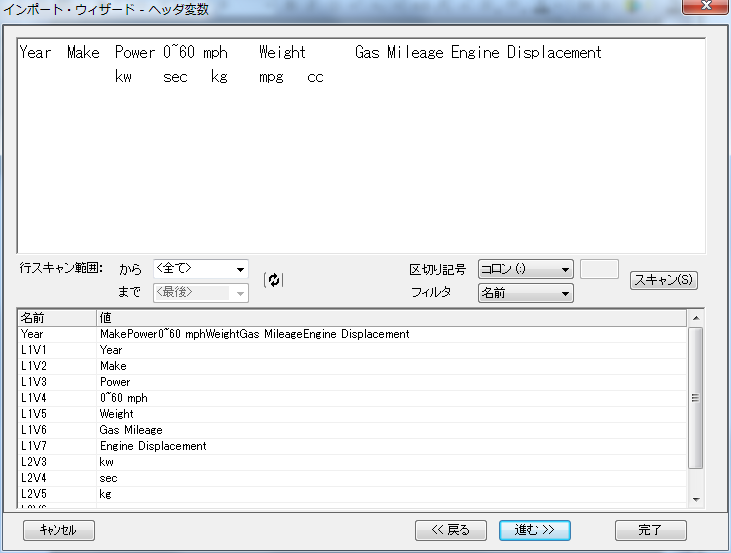Click the 完了 finish button
The image size is (731, 553).
pos(650,530)
